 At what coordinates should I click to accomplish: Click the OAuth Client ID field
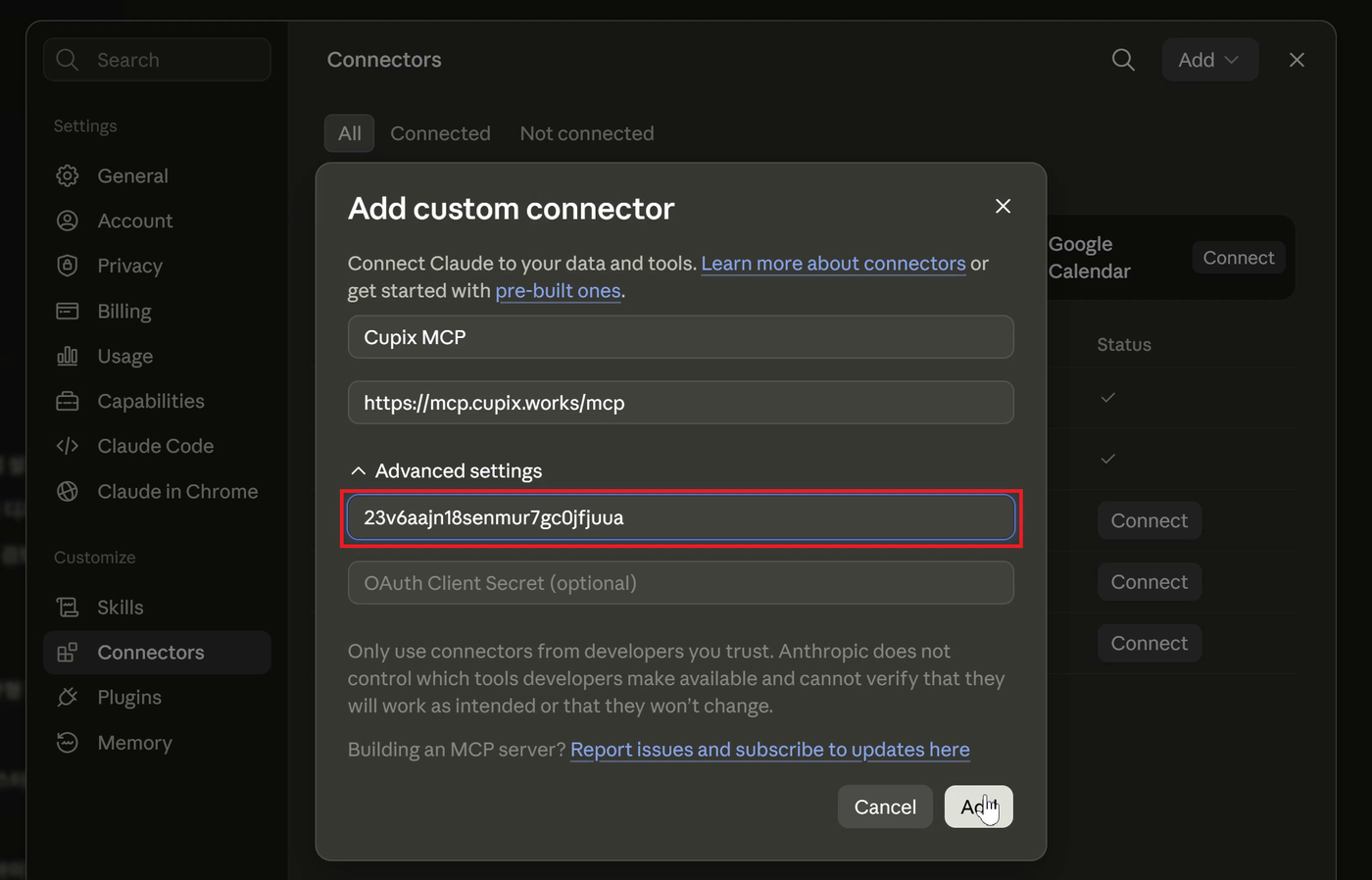click(681, 517)
